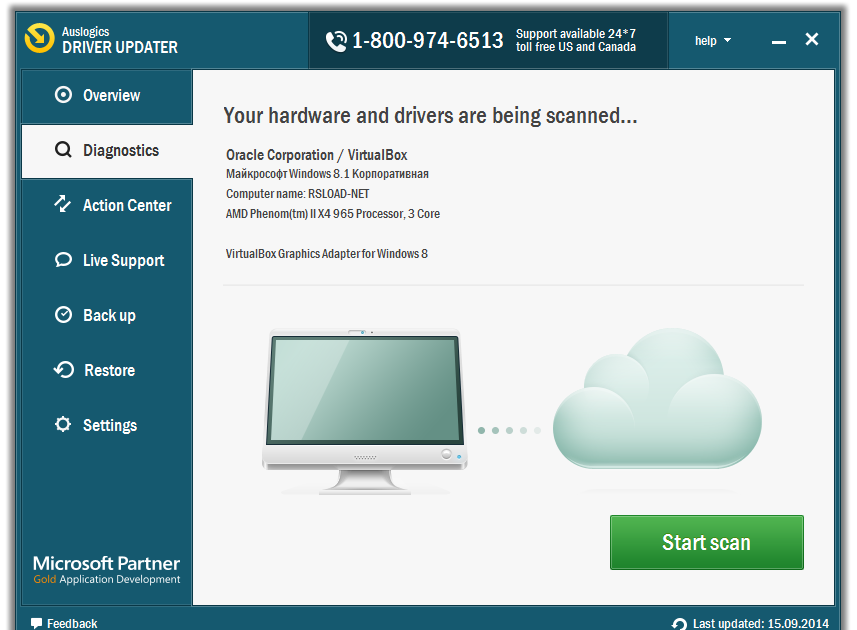The image size is (857, 630).
Task: Click the Feedback speech bubble icon
Action: [x=37, y=623]
